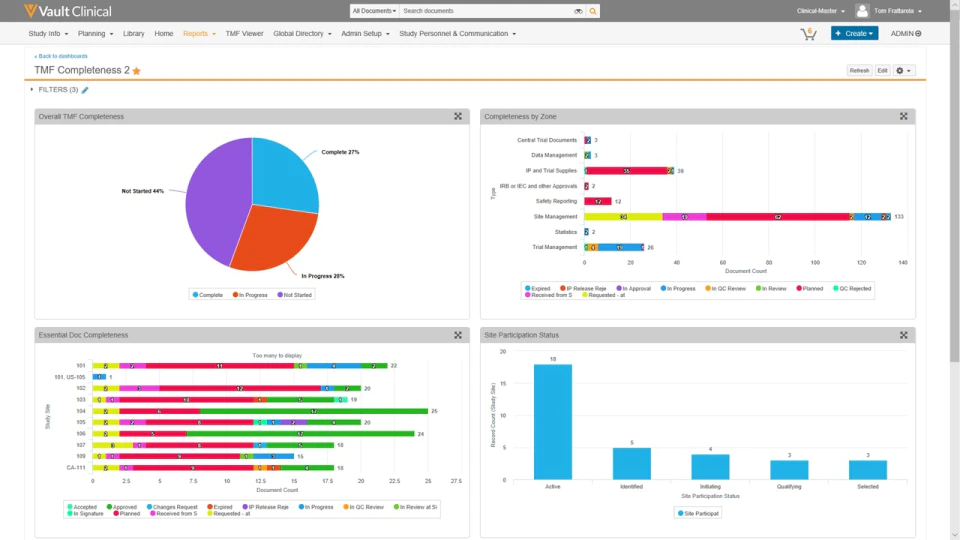Click the pencil icon to edit filters
This screenshot has width=960, height=540.
(85, 90)
